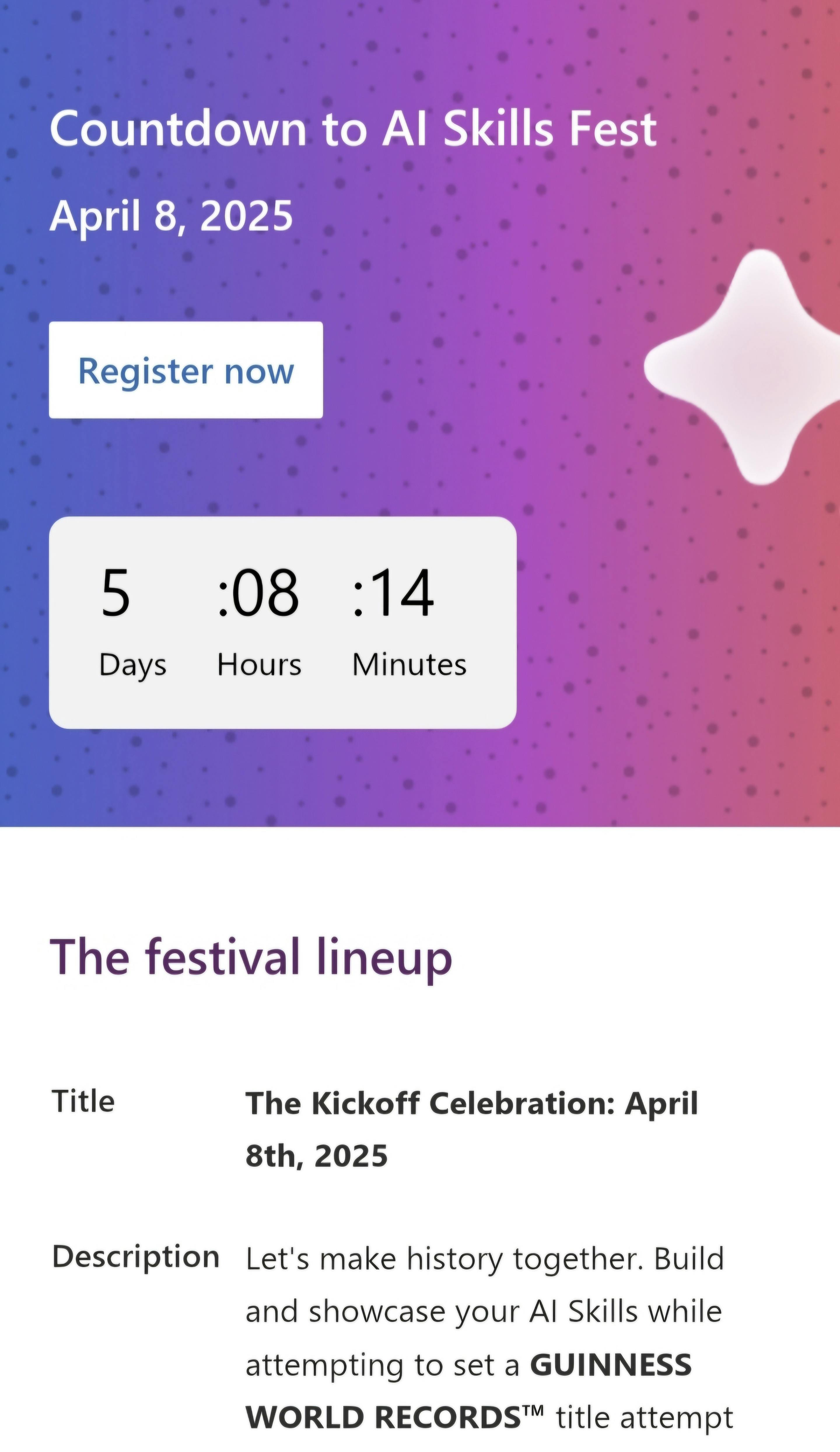Click the minutes remaining value :14
Image resolution: width=840 pixels, height=1452 pixels.
tap(394, 592)
